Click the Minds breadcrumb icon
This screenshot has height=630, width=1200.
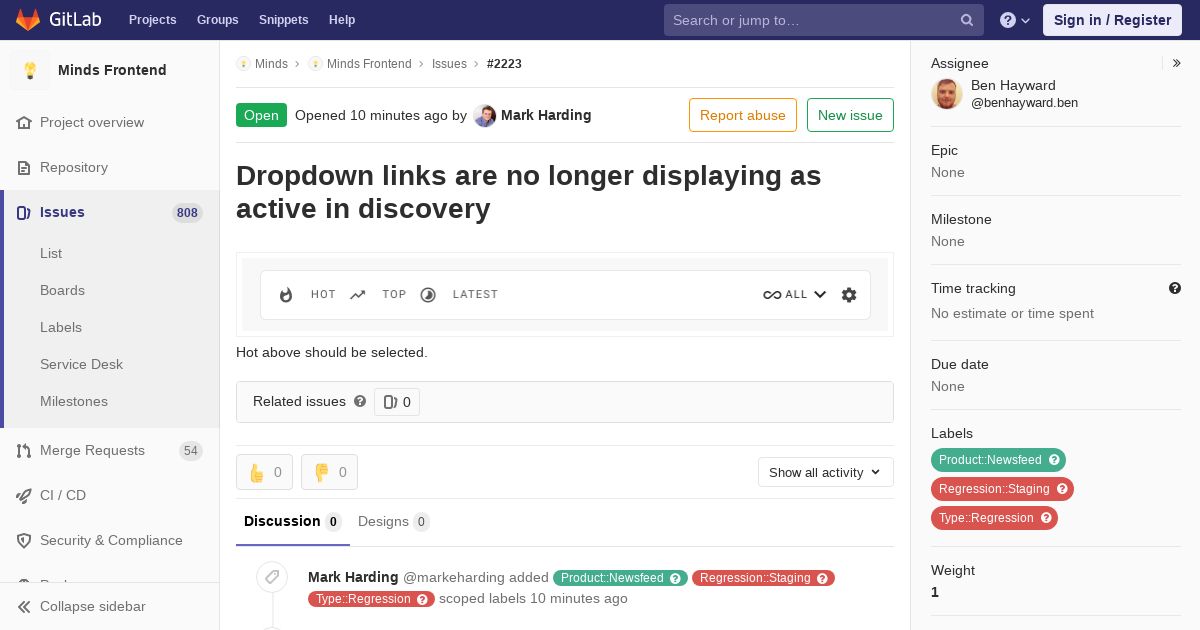[243, 64]
